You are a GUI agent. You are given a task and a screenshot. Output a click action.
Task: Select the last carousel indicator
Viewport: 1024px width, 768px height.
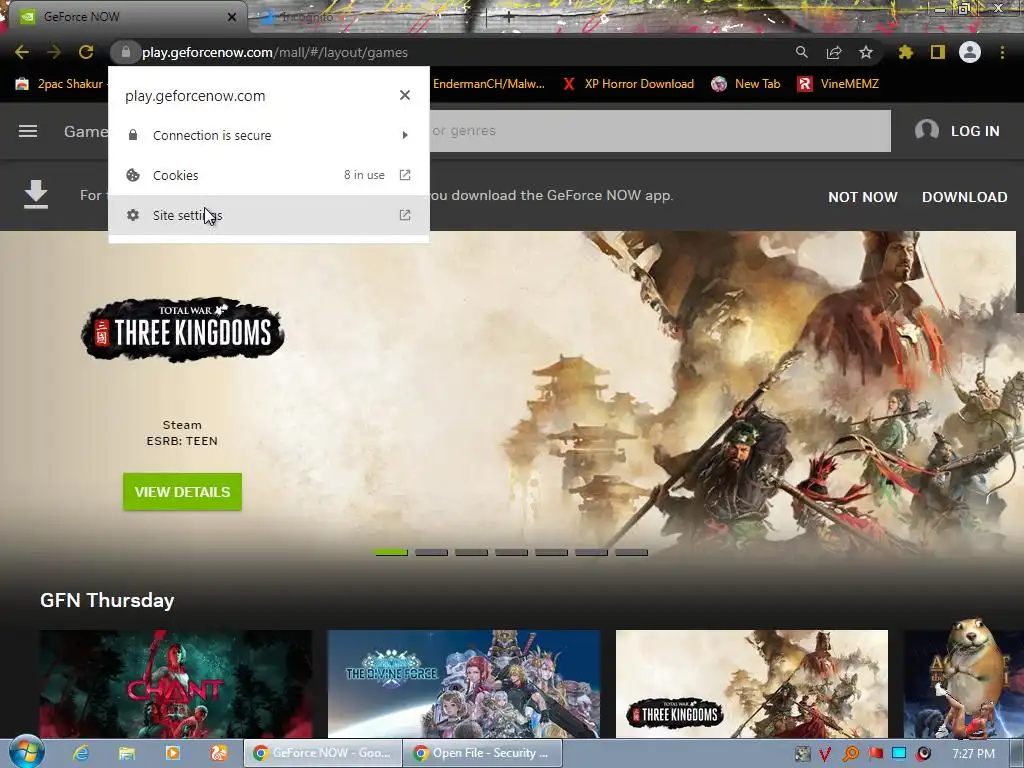pos(632,552)
